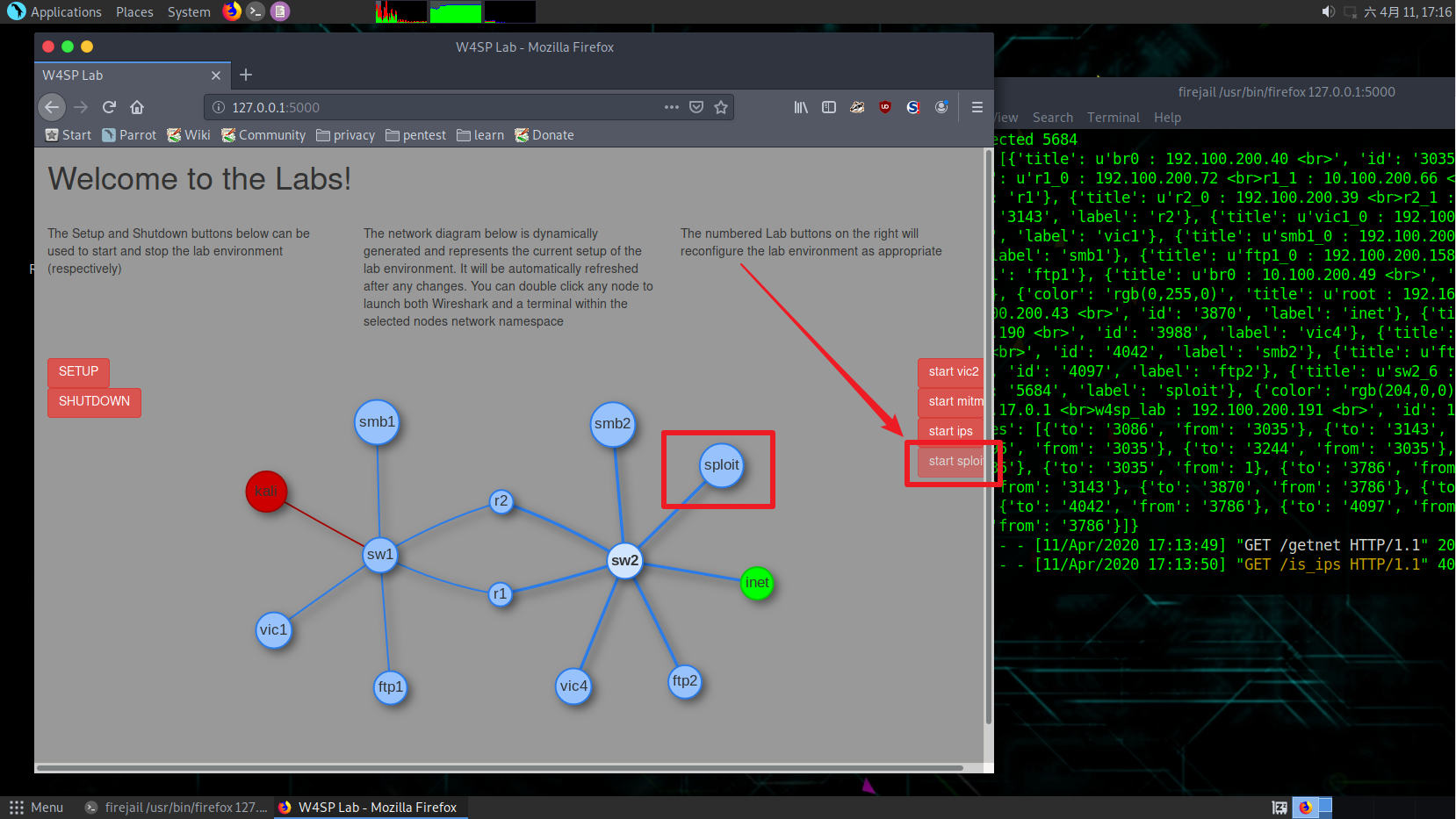Open the bottom panel Menu button
The width and height of the screenshot is (1456, 819).
tap(37, 808)
